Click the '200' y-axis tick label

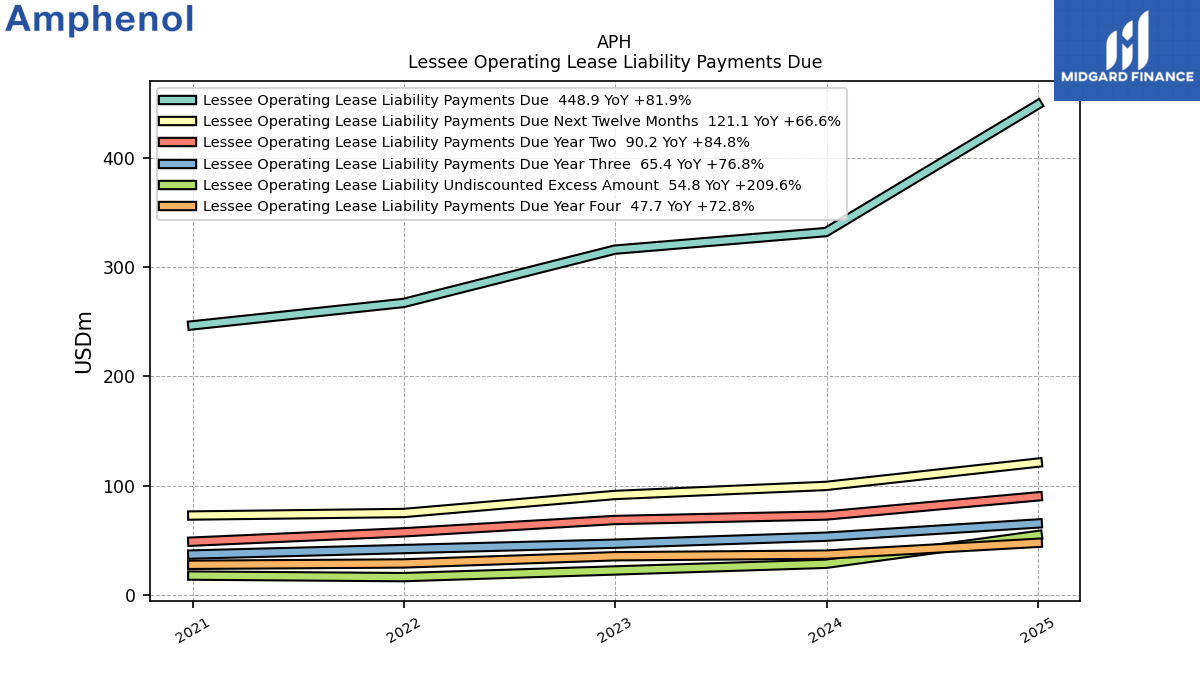point(121,377)
